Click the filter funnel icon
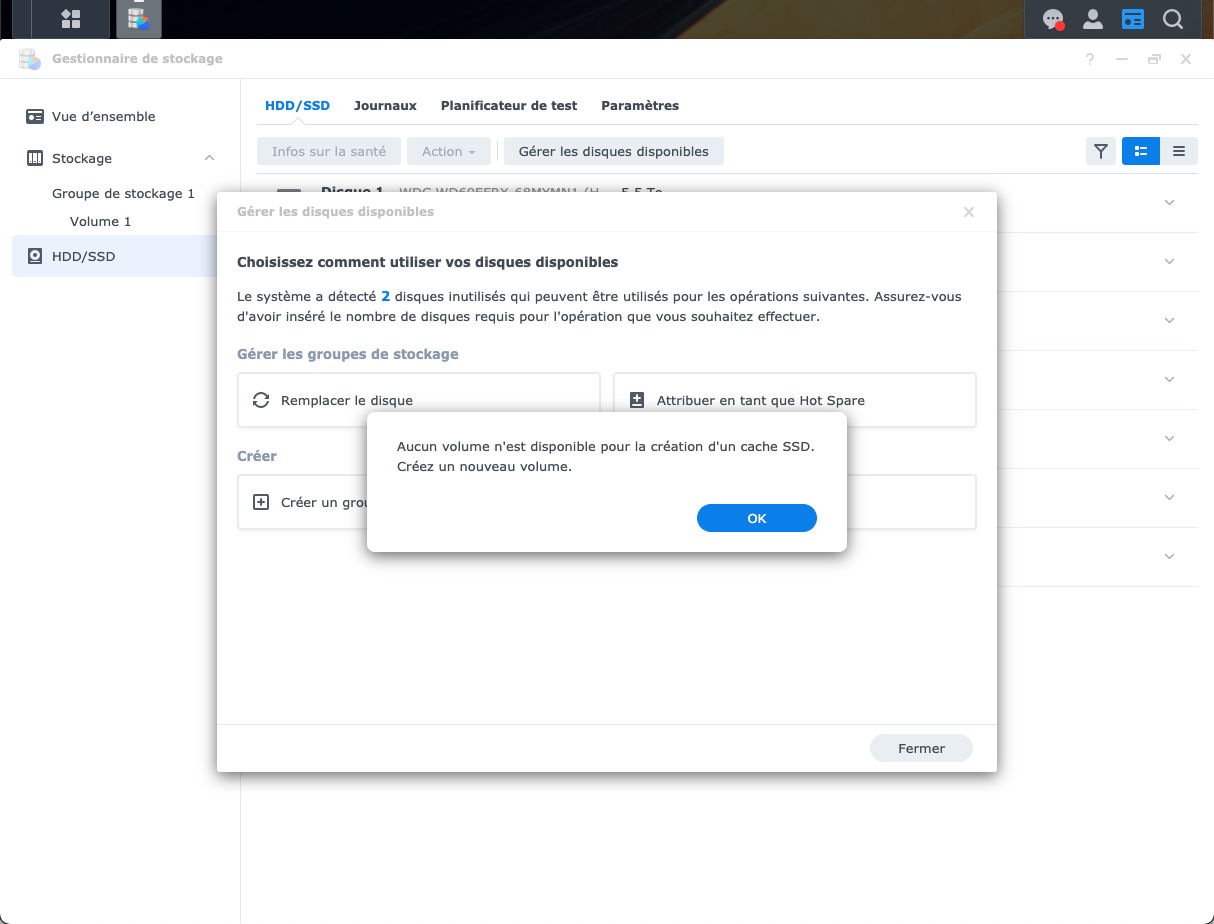This screenshot has height=924, width=1214. coord(1101,151)
